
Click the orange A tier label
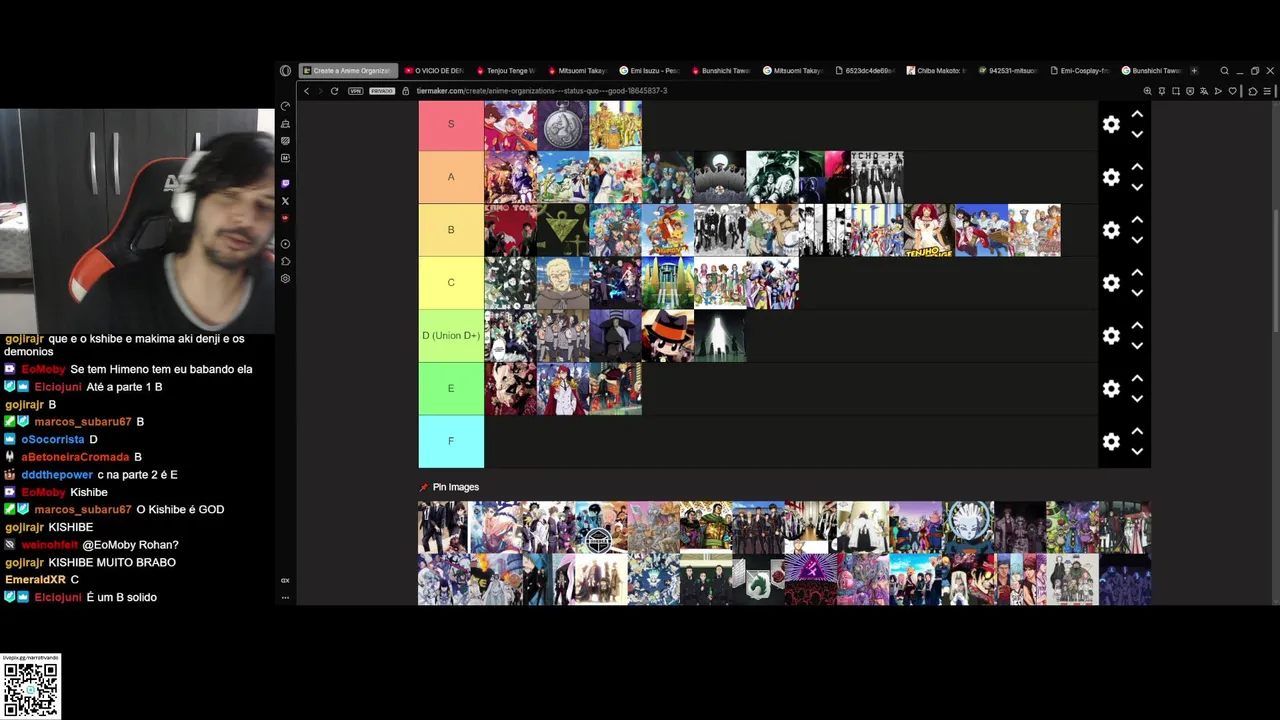point(451,177)
